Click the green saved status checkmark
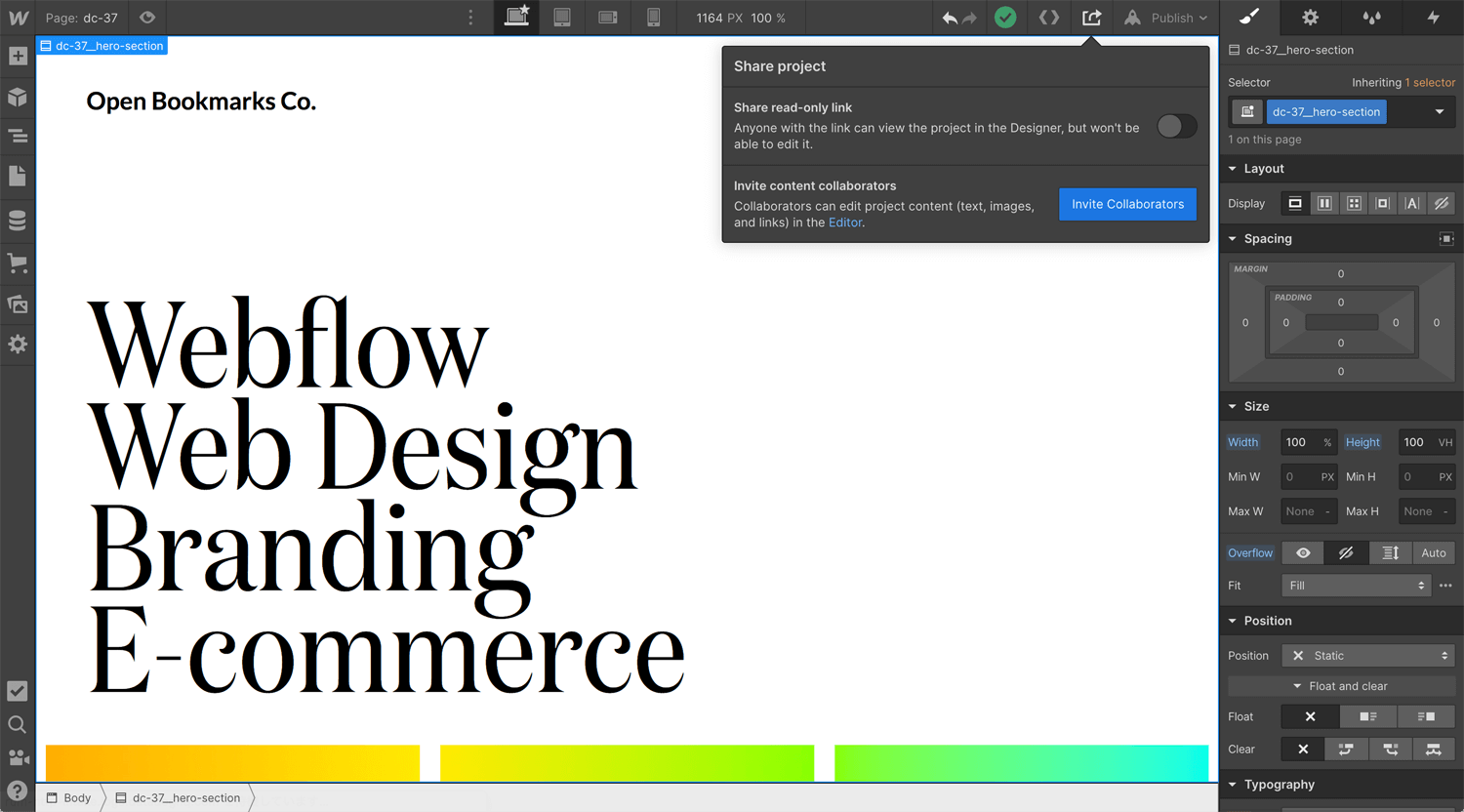This screenshot has width=1464, height=812. click(1005, 18)
